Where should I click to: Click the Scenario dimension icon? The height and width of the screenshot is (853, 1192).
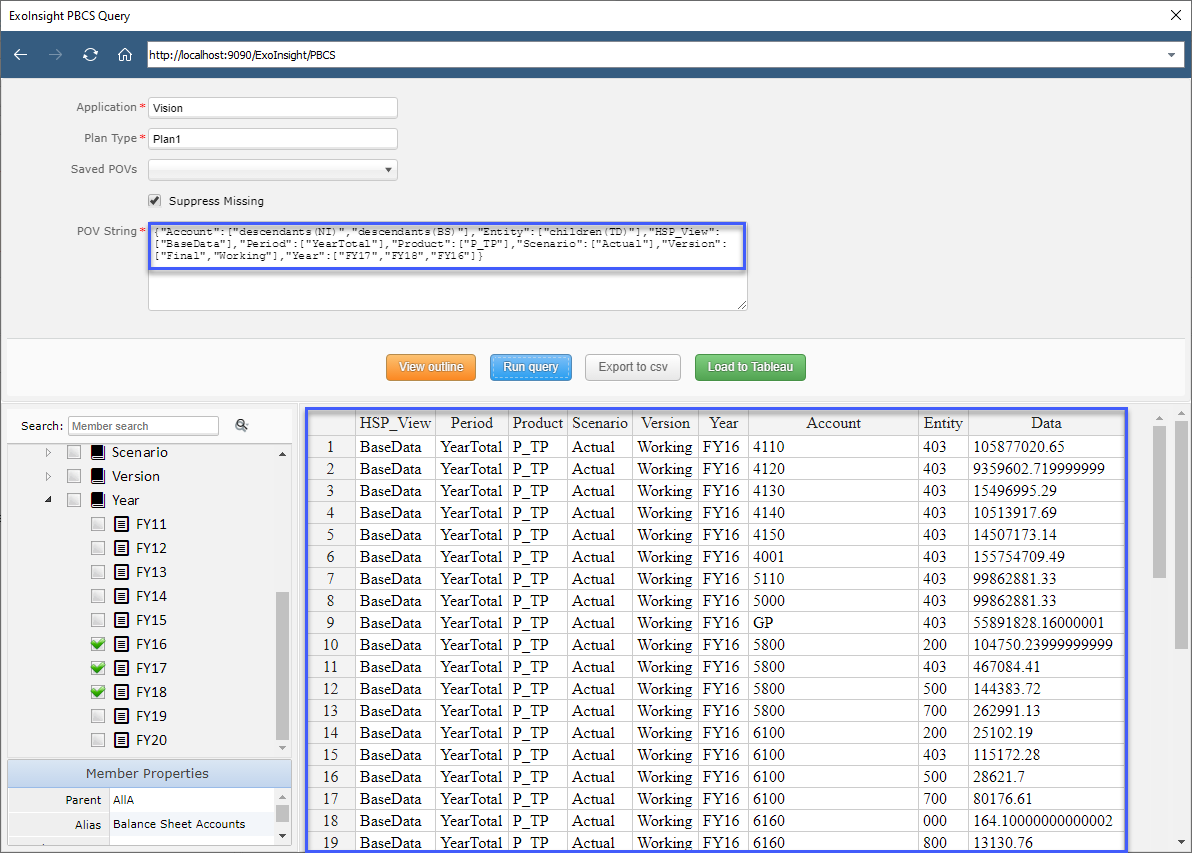coord(98,452)
